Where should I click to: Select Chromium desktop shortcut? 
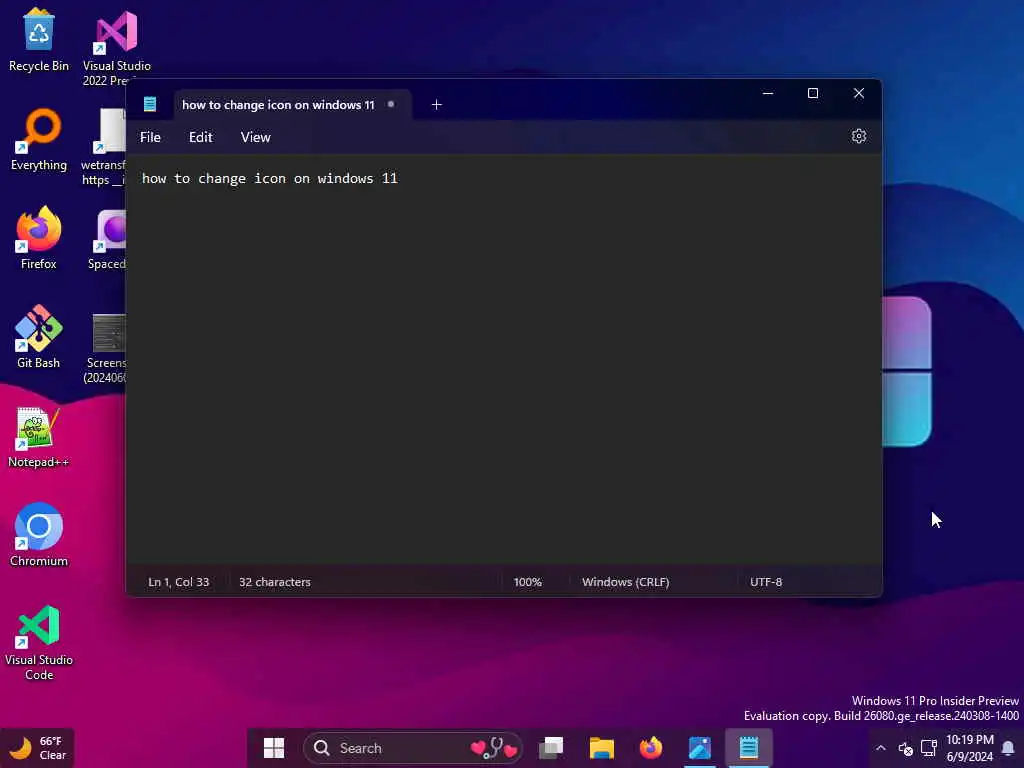point(39,535)
